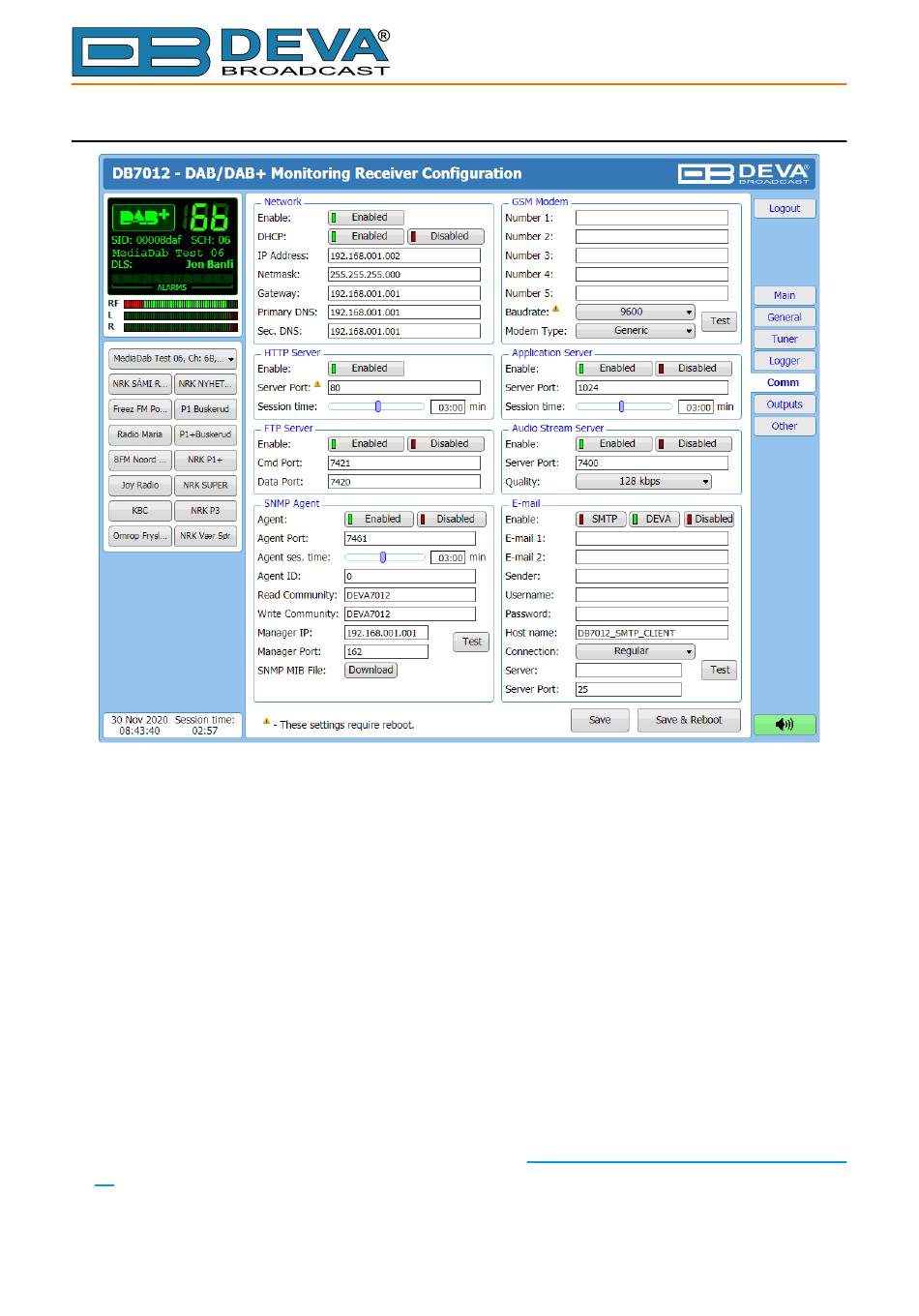Select NRK SUPER station preset
Screen dimensions: 919x1316
click(x=205, y=486)
